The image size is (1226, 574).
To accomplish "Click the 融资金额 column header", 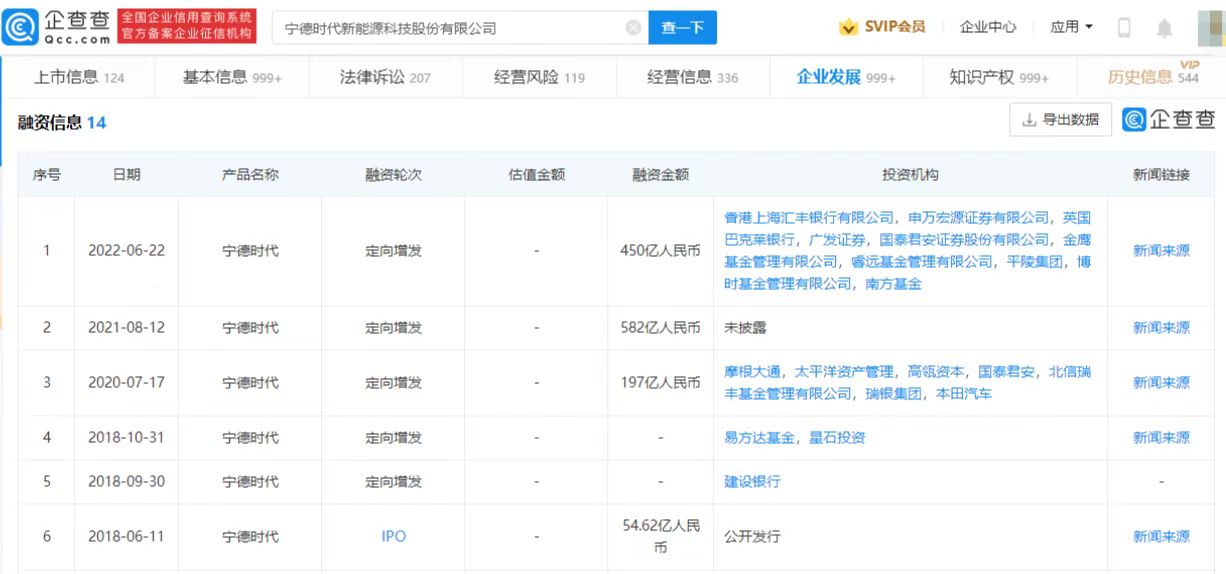I will coord(661,174).
